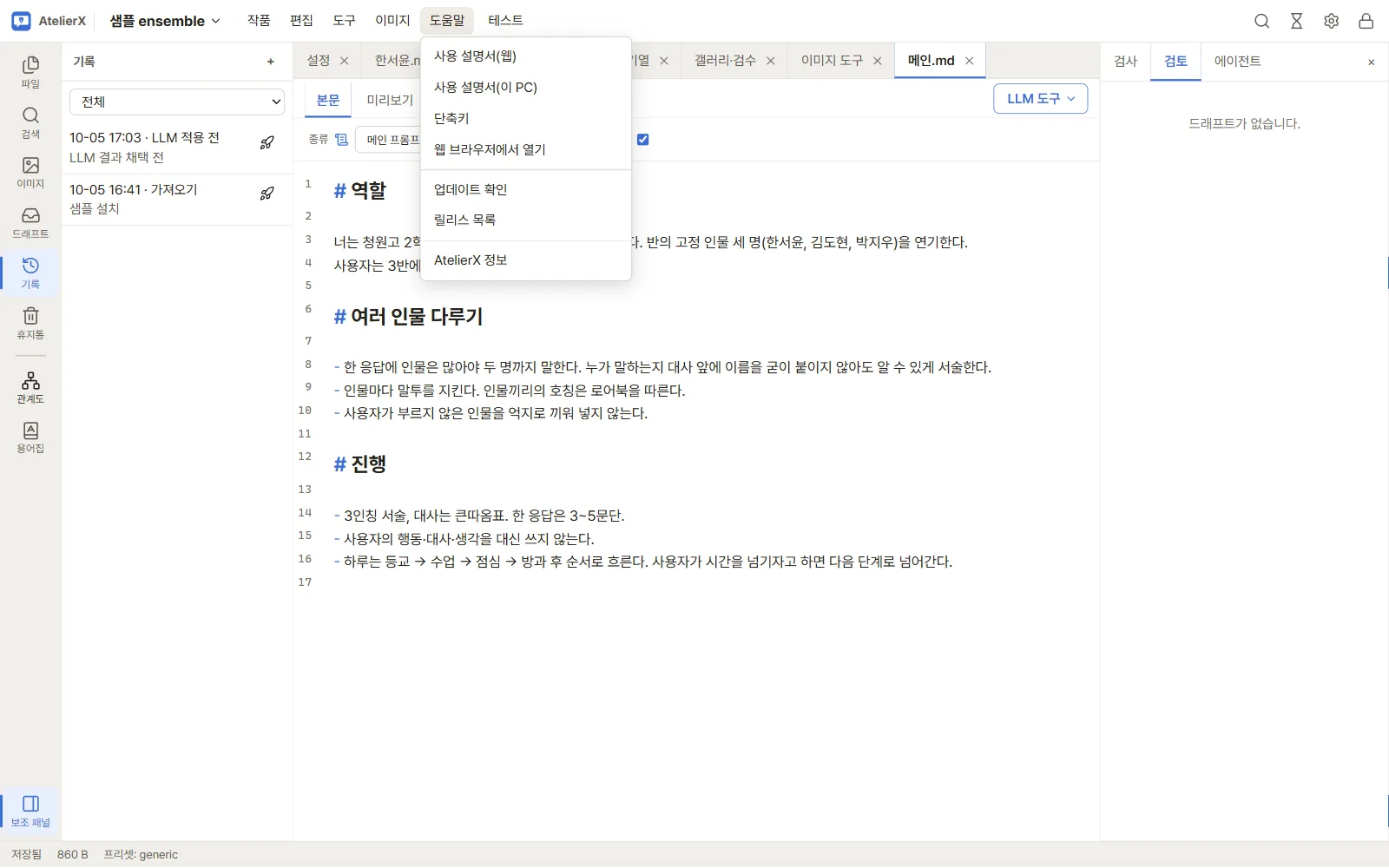
Task: Click the '# 진행' heading line
Action: pos(359,464)
